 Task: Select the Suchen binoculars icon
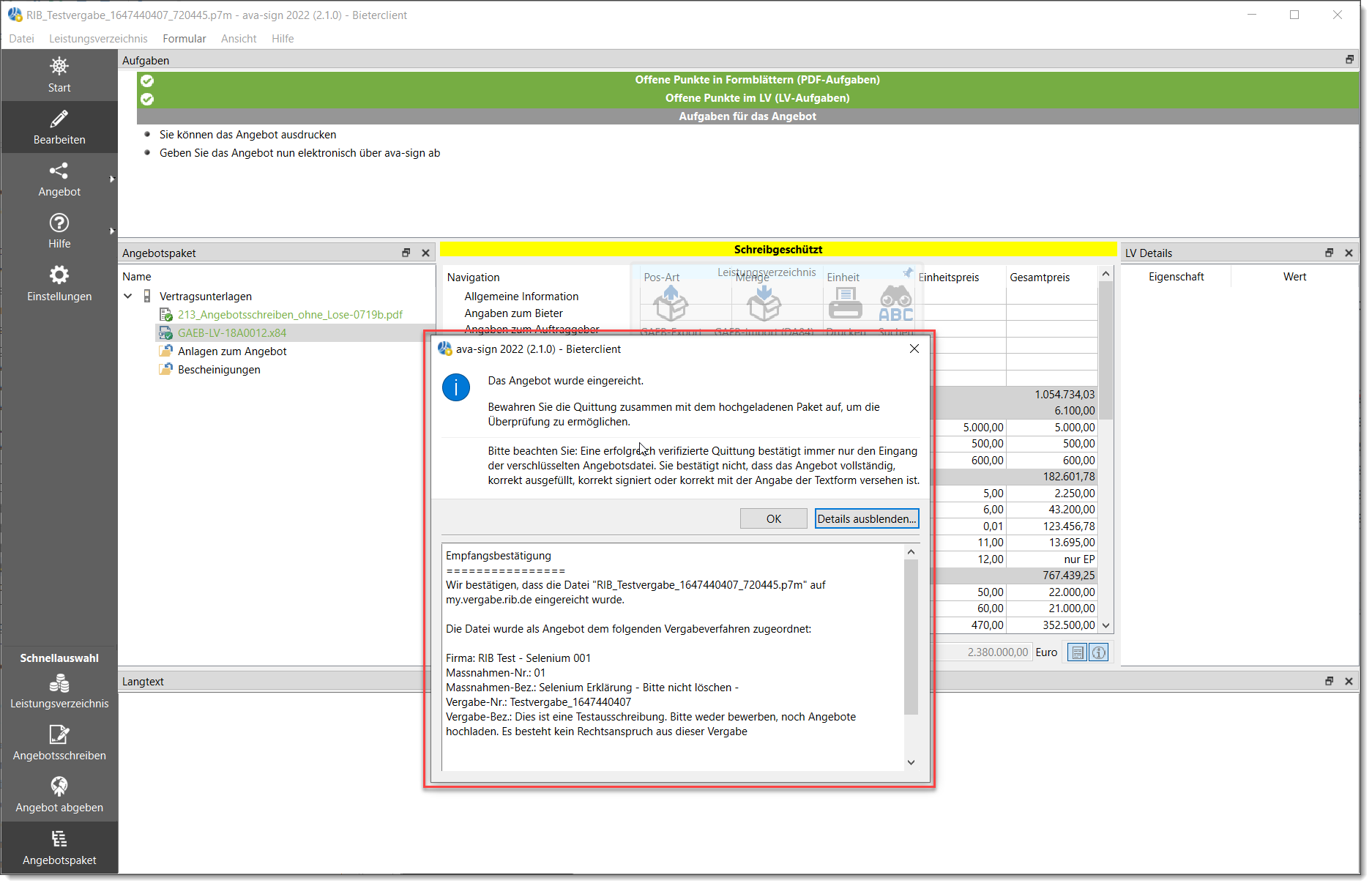coord(896,304)
